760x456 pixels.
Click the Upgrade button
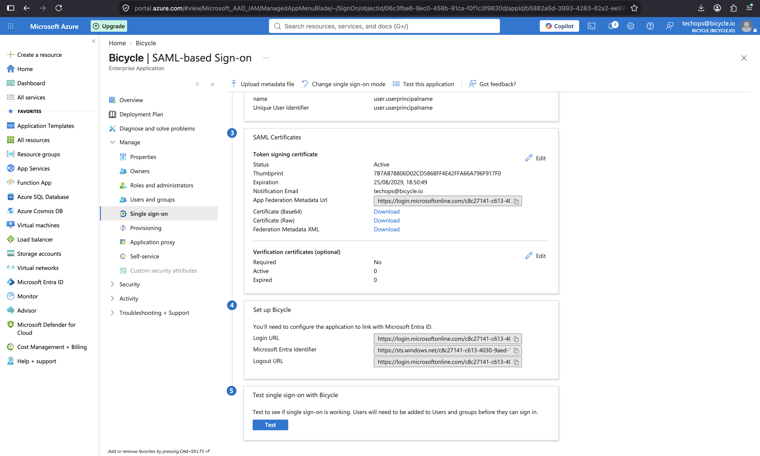click(x=109, y=26)
